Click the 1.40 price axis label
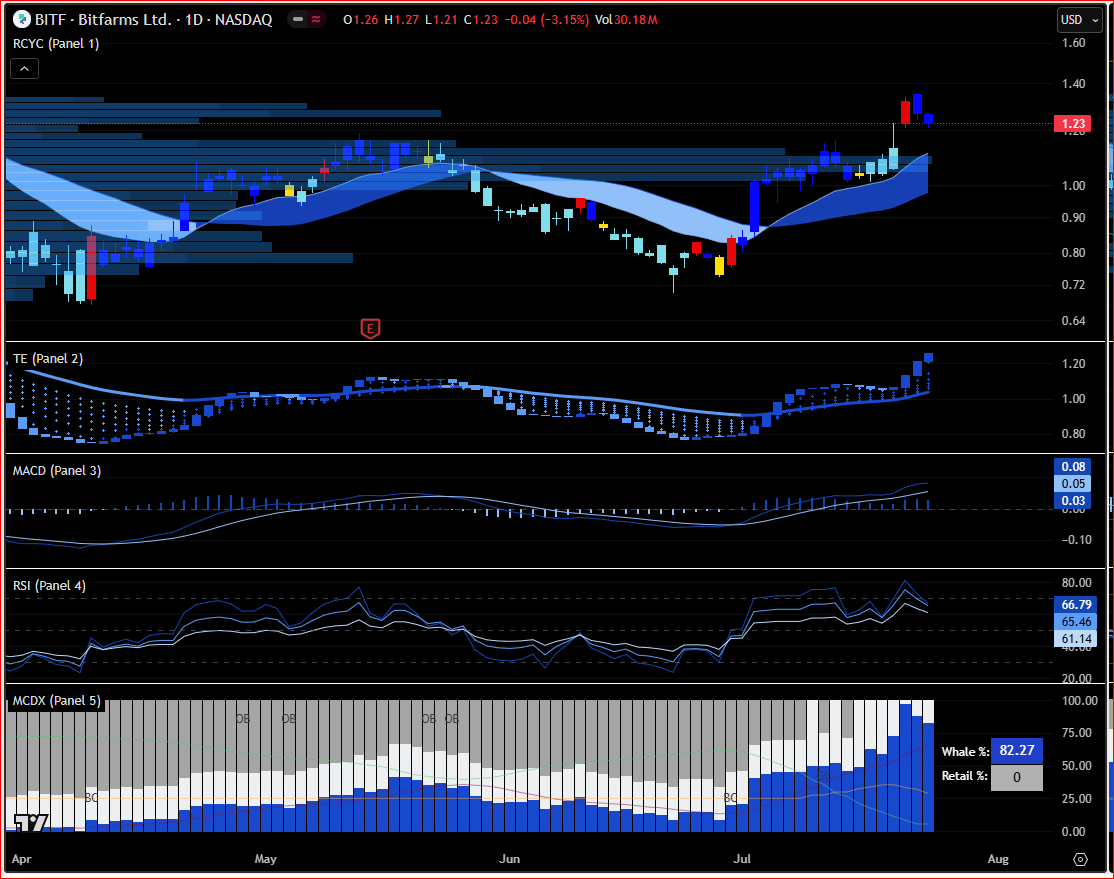 (1074, 84)
